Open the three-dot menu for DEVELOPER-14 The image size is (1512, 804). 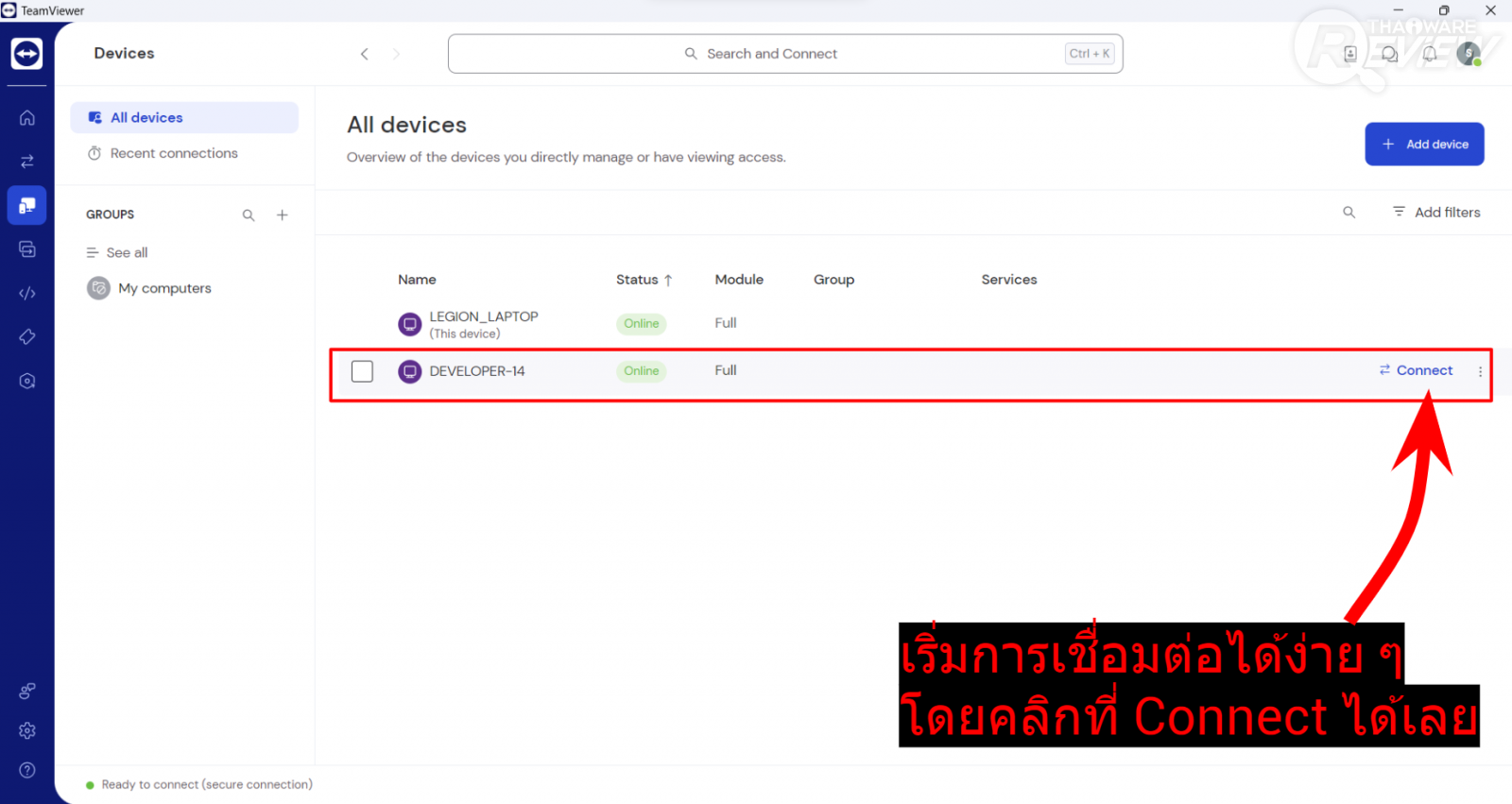pyautogui.click(x=1480, y=371)
